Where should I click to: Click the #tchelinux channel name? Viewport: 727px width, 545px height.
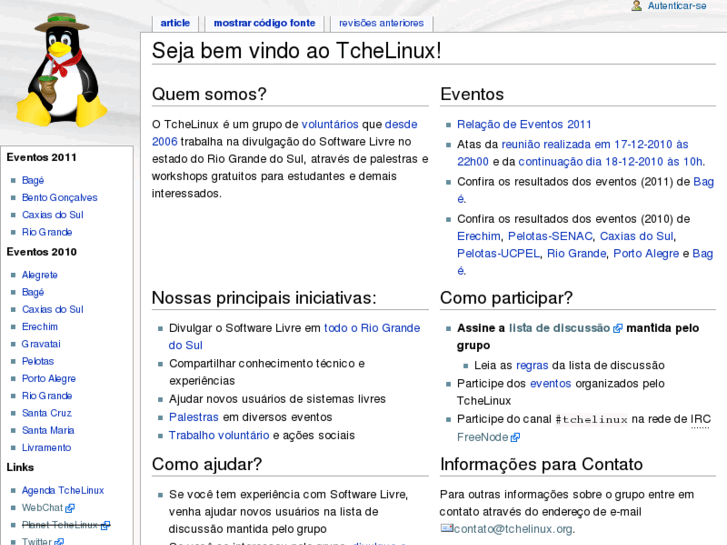[591, 419]
